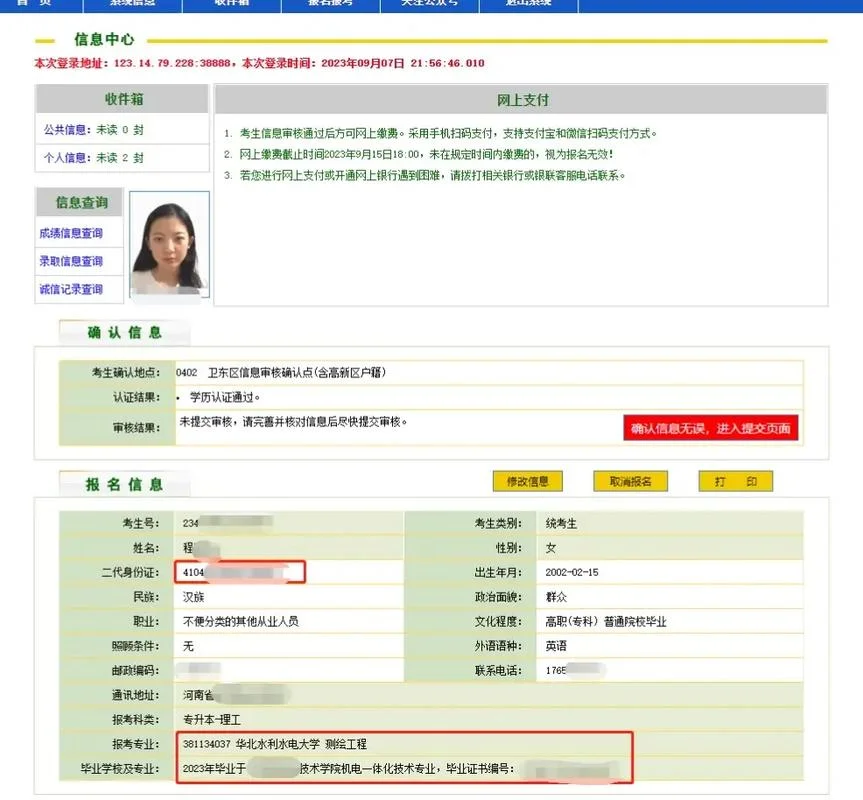Click the 收件箱 panel header

tap(123, 100)
